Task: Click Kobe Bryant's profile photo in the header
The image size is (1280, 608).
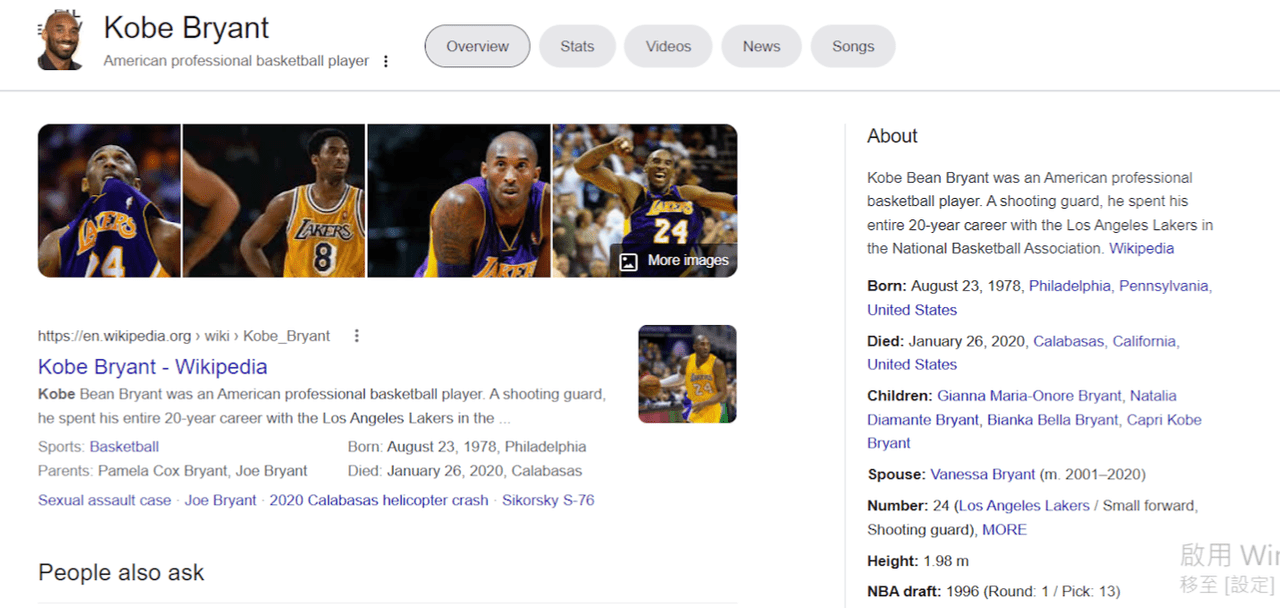Action: click(62, 41)
